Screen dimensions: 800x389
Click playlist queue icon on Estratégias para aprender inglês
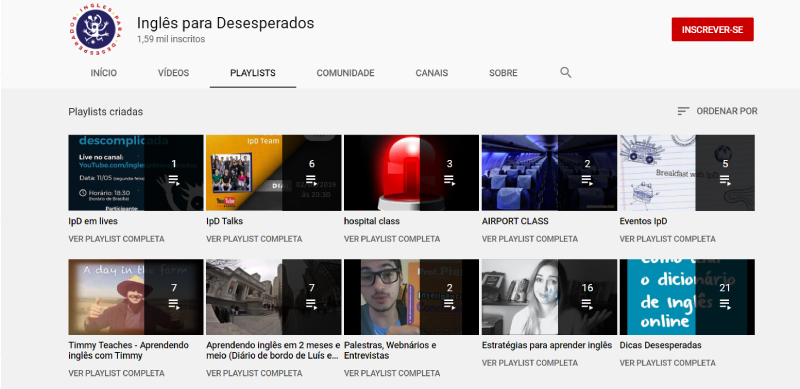coord(587,304)
